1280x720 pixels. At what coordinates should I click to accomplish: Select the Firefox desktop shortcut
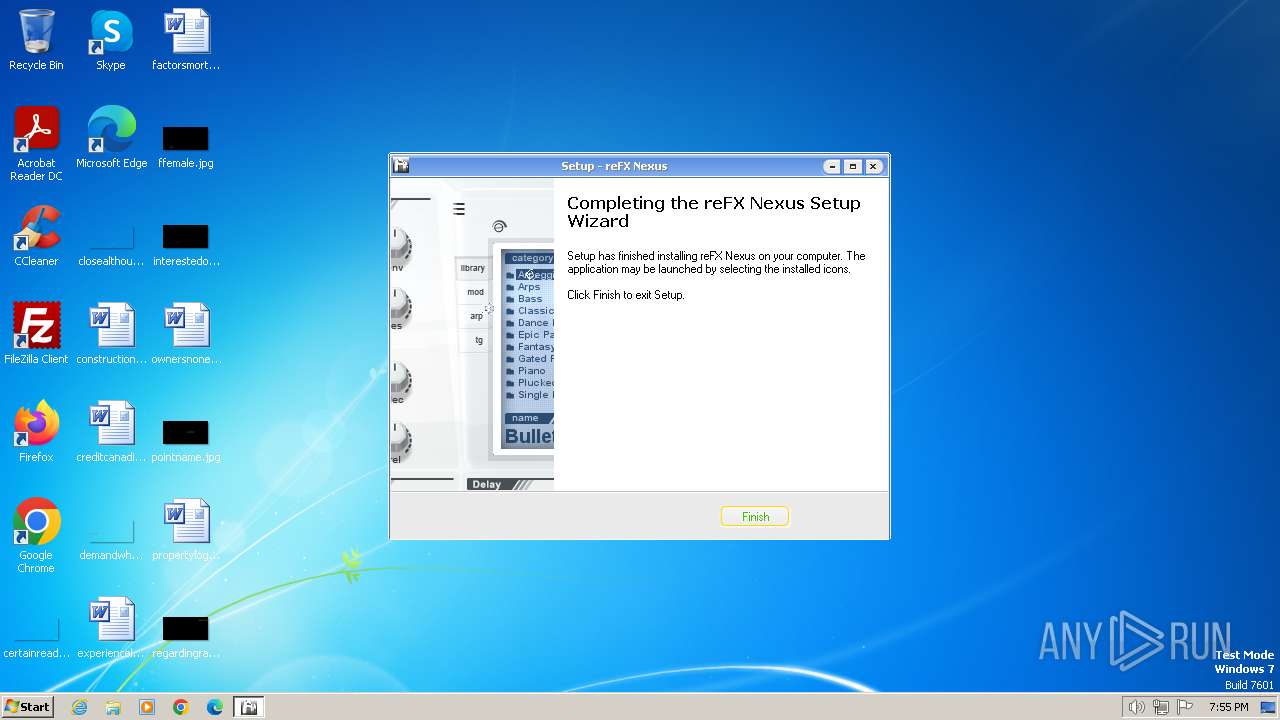coord(36,432)
